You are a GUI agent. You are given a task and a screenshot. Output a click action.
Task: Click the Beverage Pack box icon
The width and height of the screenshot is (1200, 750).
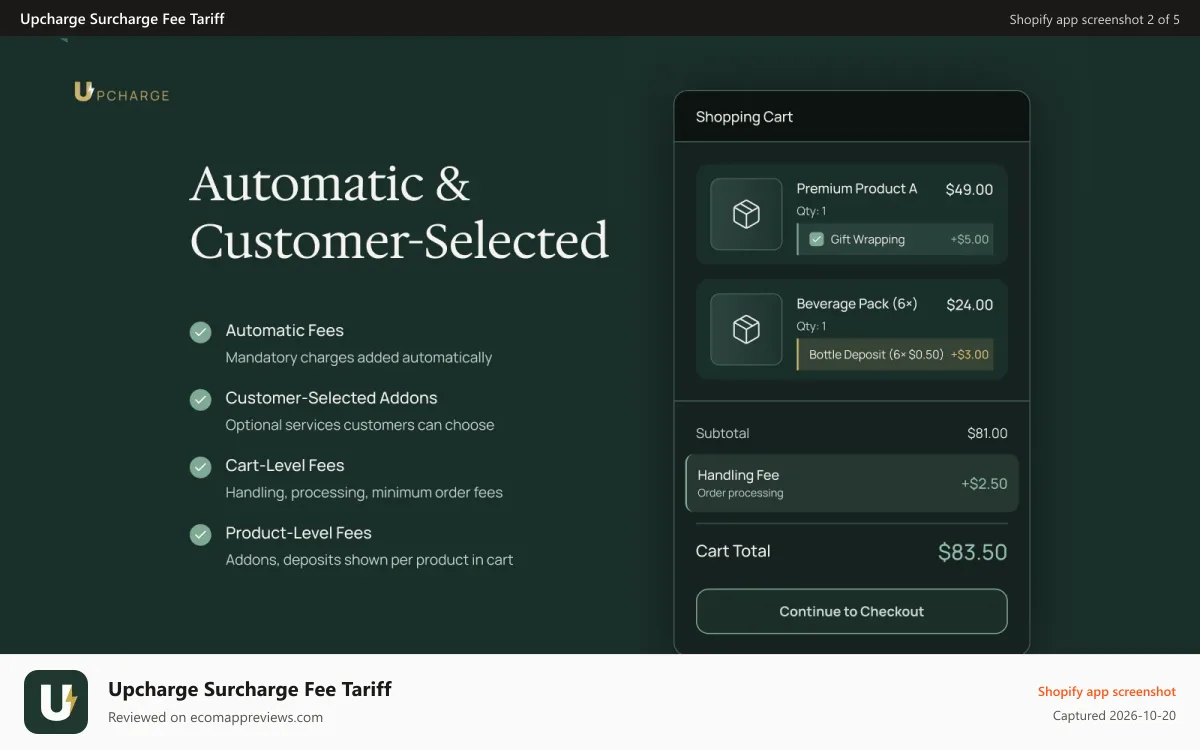[x=746, y=329]
